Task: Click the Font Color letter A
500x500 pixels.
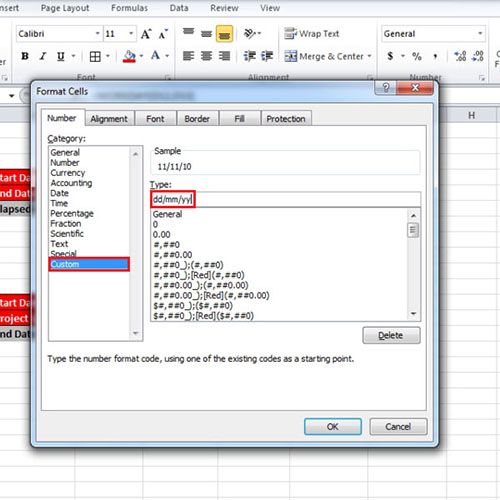Action: (x=155, y=56)
